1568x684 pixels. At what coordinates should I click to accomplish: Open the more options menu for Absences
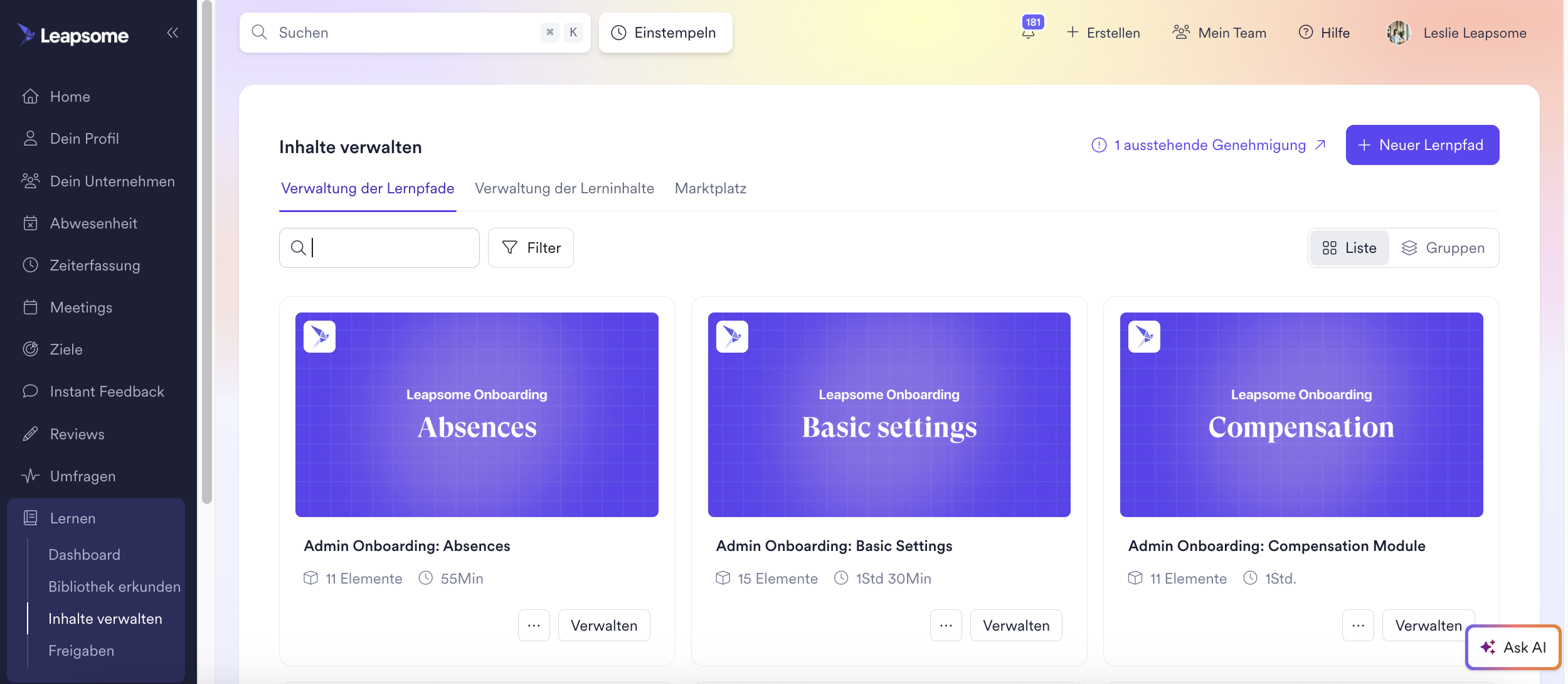pyautogui.click(x=534, y=625)
